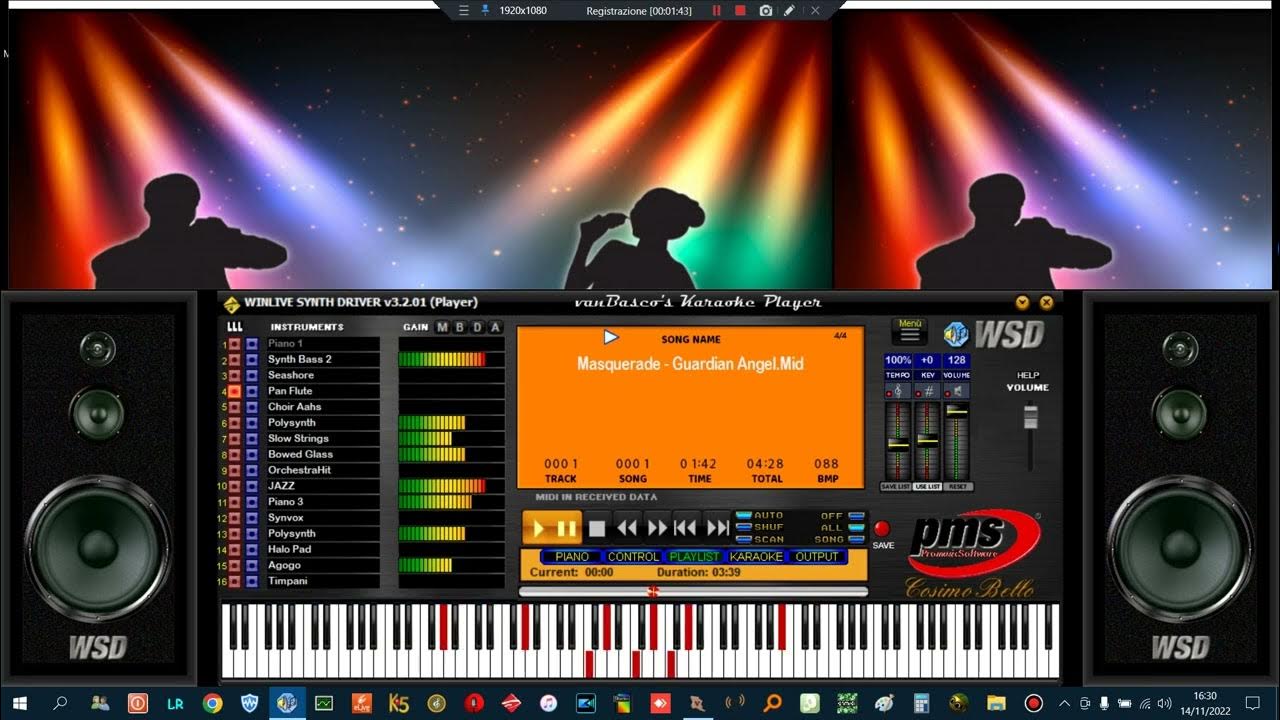Toggle blue solo button for Slow Strings
Screen dimensions: 1280x720
(252, 438)
